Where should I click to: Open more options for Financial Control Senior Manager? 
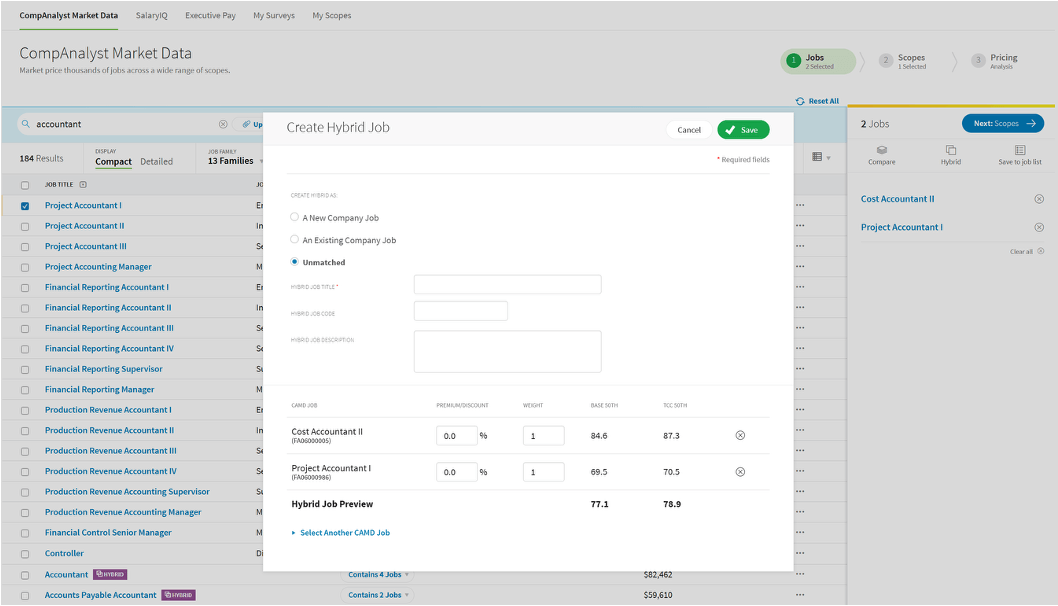pyautogui.click(x=800, y=532)
